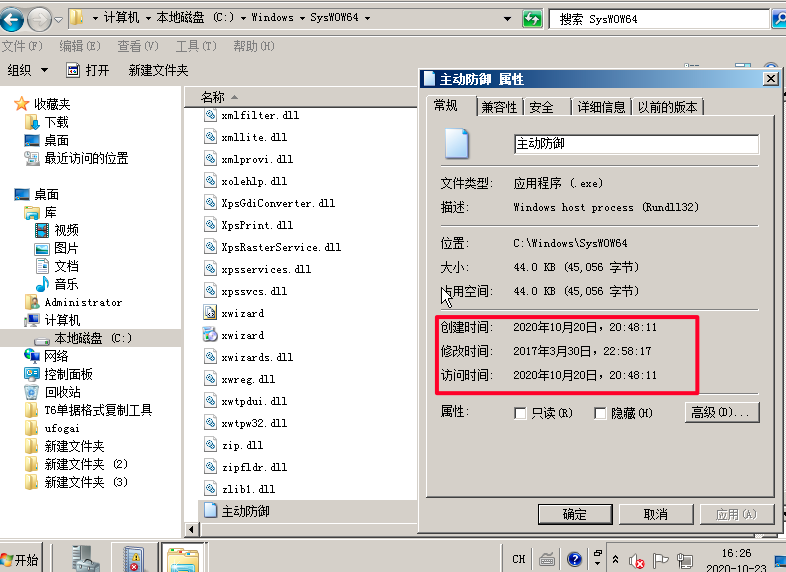Screen dimensions: 786x572
Task: Select the xolehlp.dll file icon
Action: tap(210, 181)
